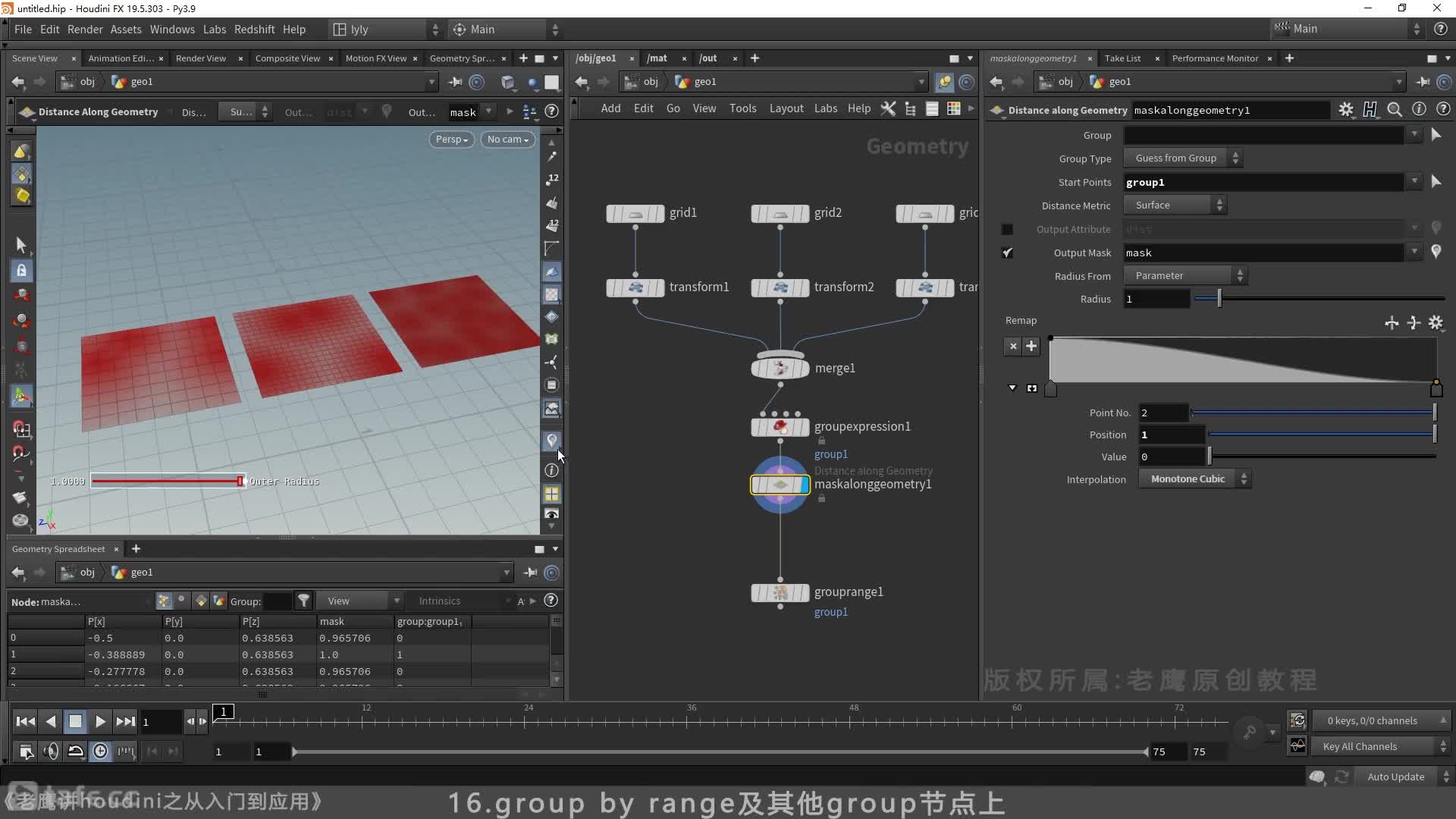The width and height of the screenshot is (1456, 819).
Task: Click spreadsheet filter funnel icon
Action: 303,601
